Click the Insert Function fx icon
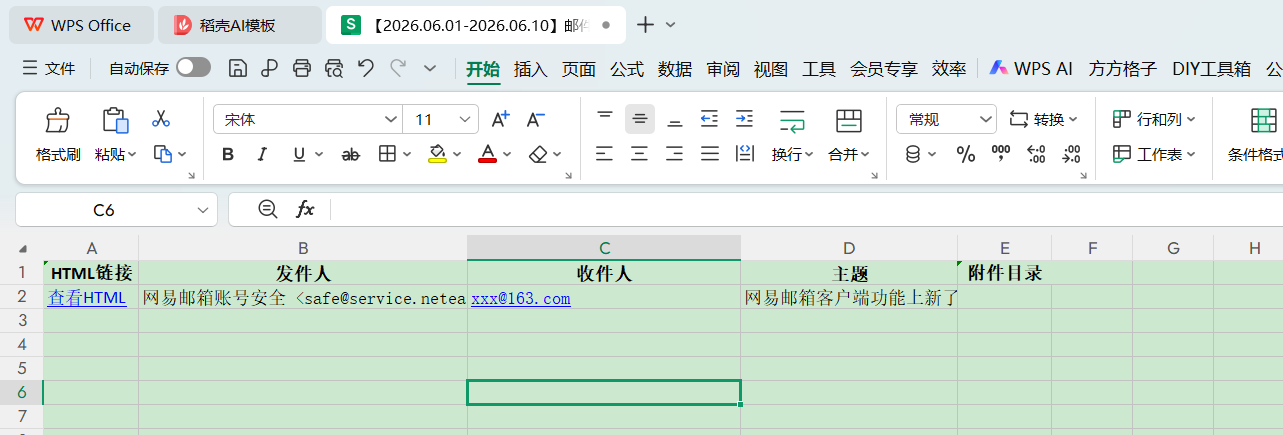The image size is (1283, 435). coord(305,209)
